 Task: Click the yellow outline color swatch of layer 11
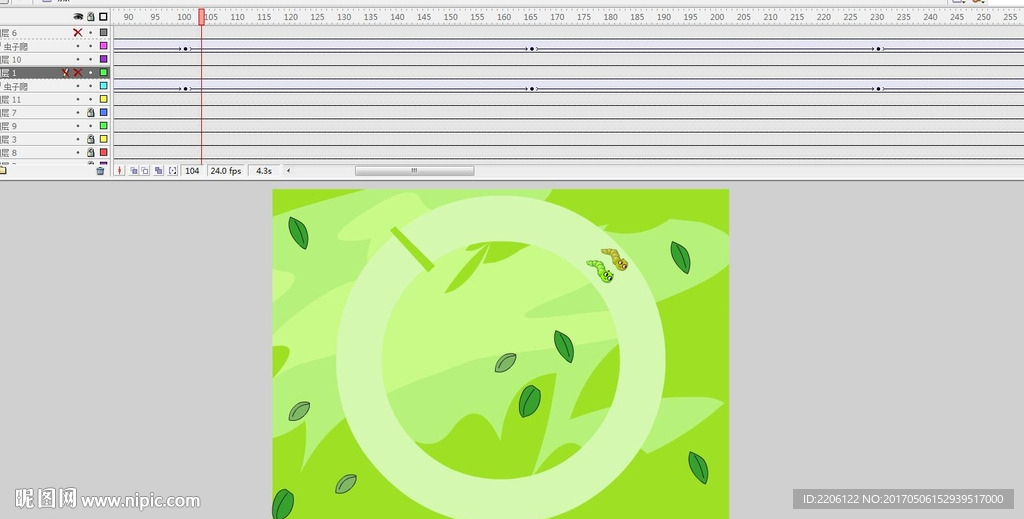point(103,100)
